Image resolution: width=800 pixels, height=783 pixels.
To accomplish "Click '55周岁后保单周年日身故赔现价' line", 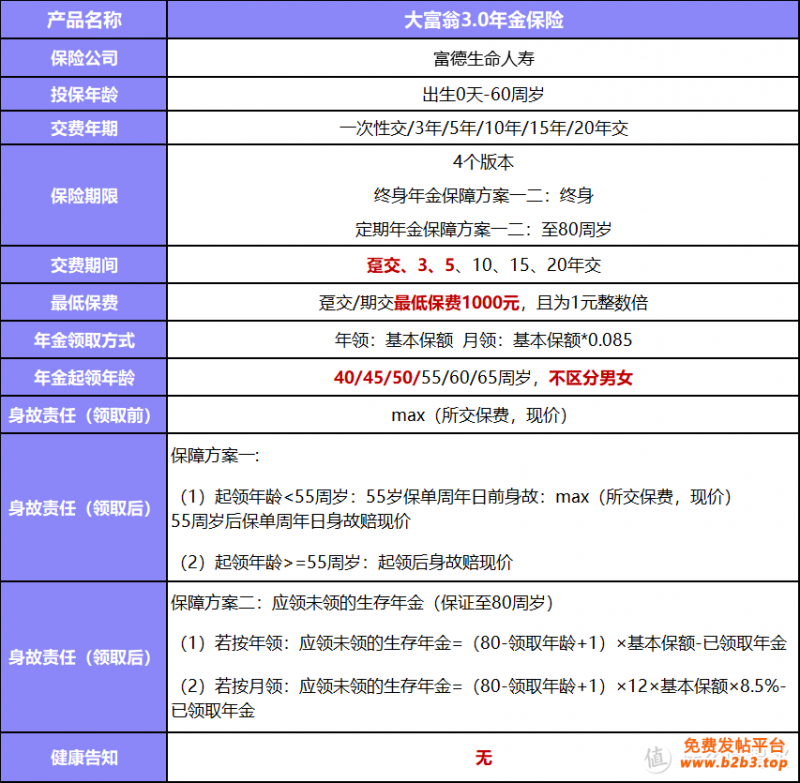I will [290, 521].
